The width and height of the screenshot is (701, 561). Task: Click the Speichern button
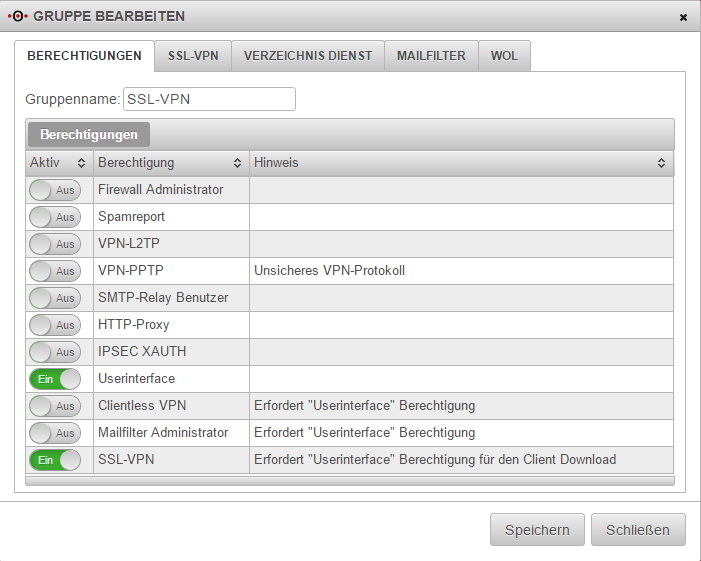[537, 530]
